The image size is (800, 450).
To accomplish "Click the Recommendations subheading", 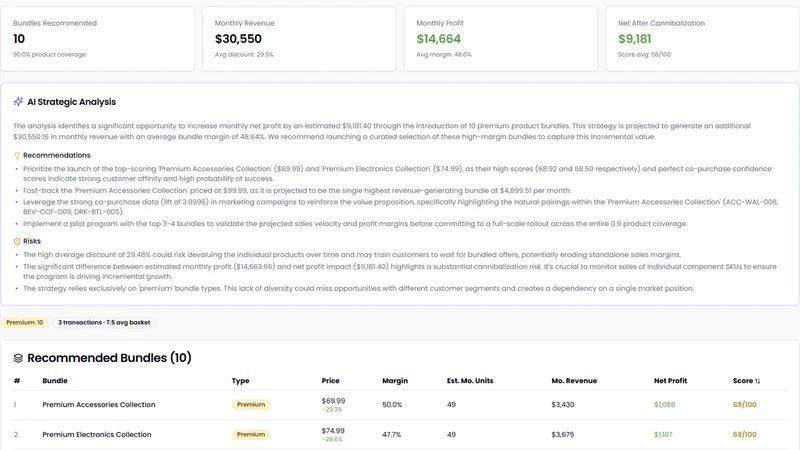I will (57, 155).
